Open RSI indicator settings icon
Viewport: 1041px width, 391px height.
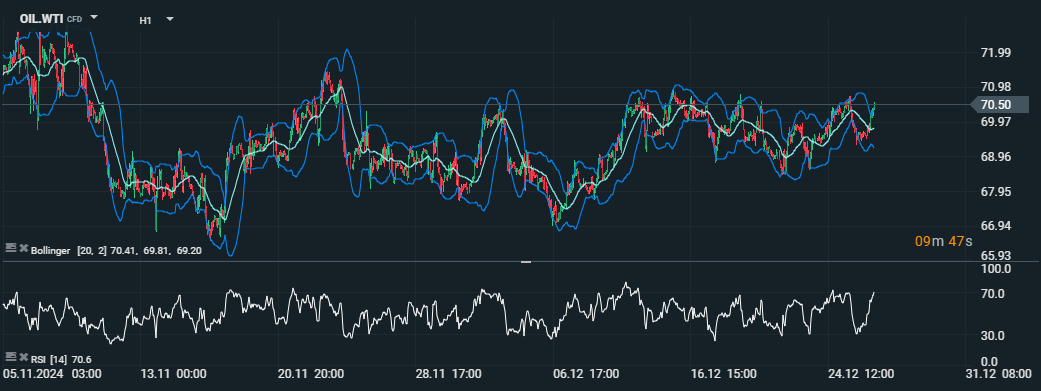pyautogui.click(x=10, y=356)
